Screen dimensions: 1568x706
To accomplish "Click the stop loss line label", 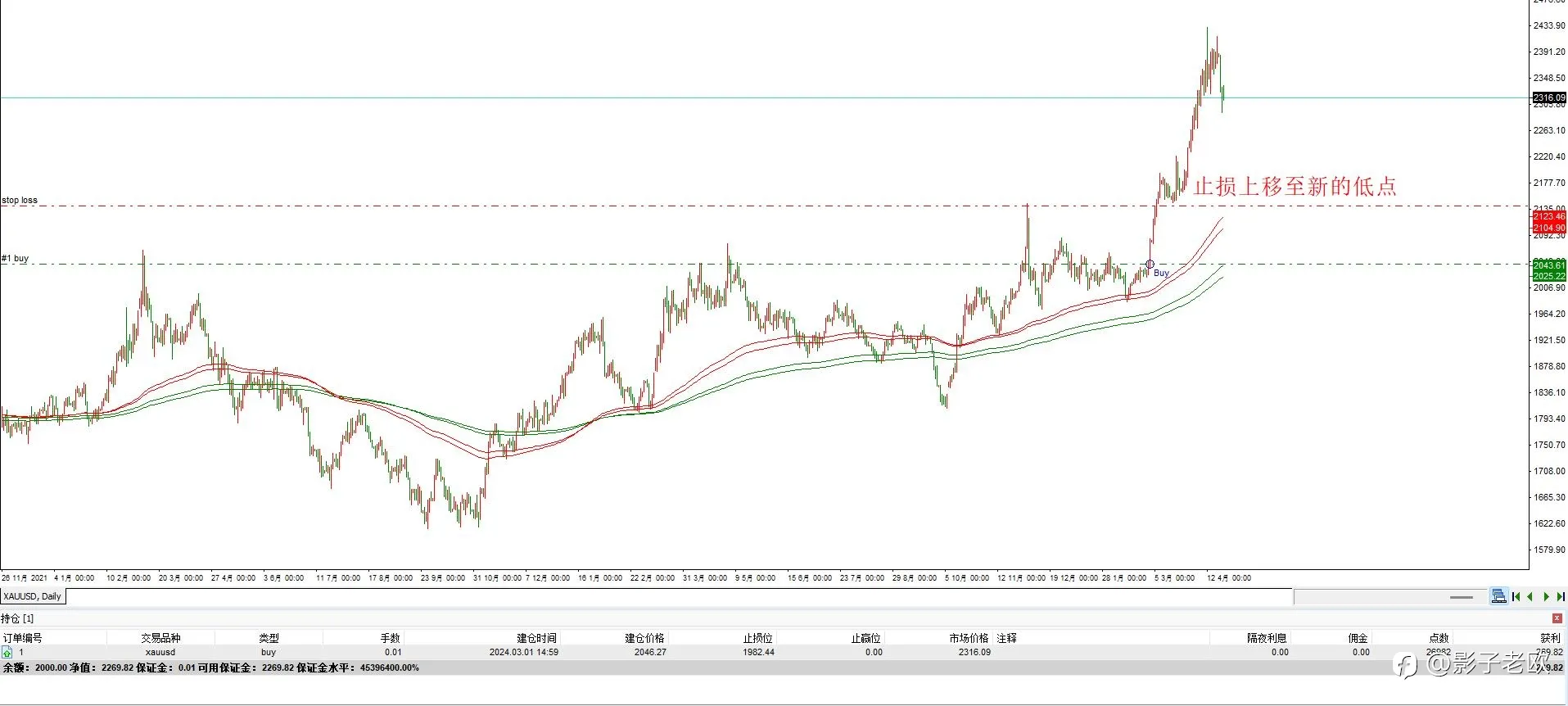I will click(20, 200).
